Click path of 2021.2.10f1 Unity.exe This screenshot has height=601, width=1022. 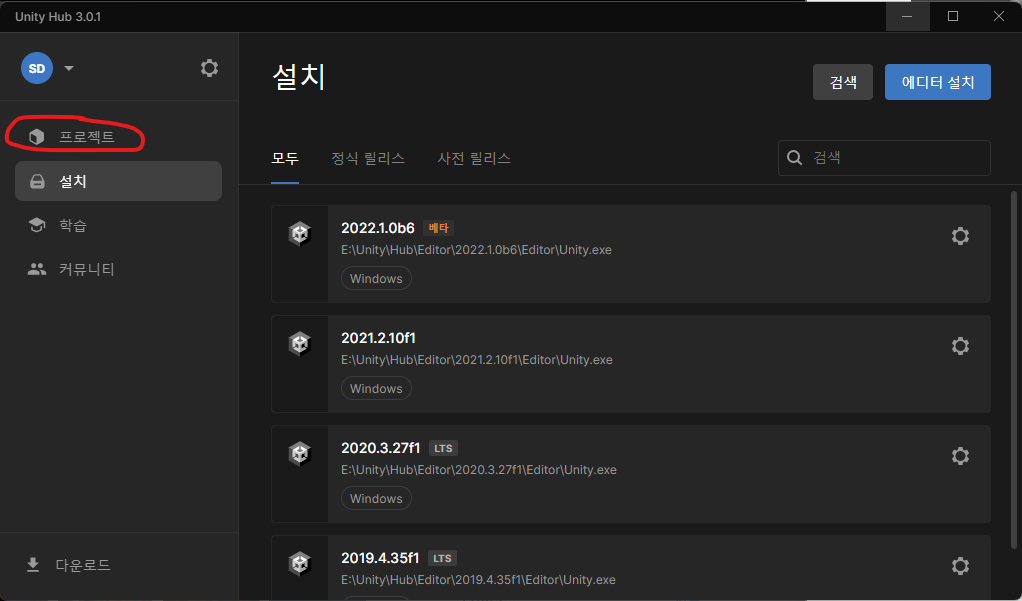tap(476, 360)
